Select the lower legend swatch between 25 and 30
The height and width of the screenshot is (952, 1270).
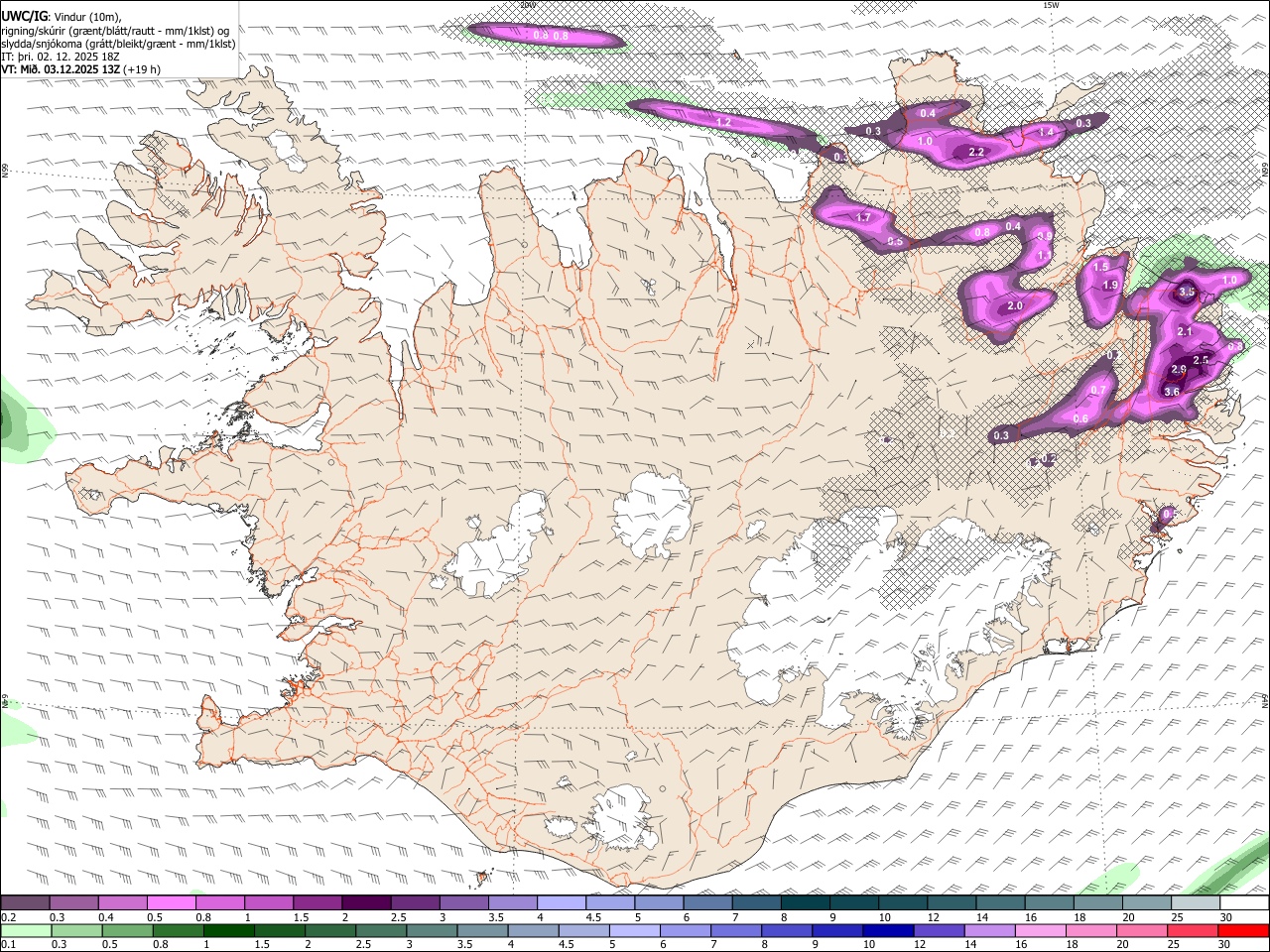1193,930
